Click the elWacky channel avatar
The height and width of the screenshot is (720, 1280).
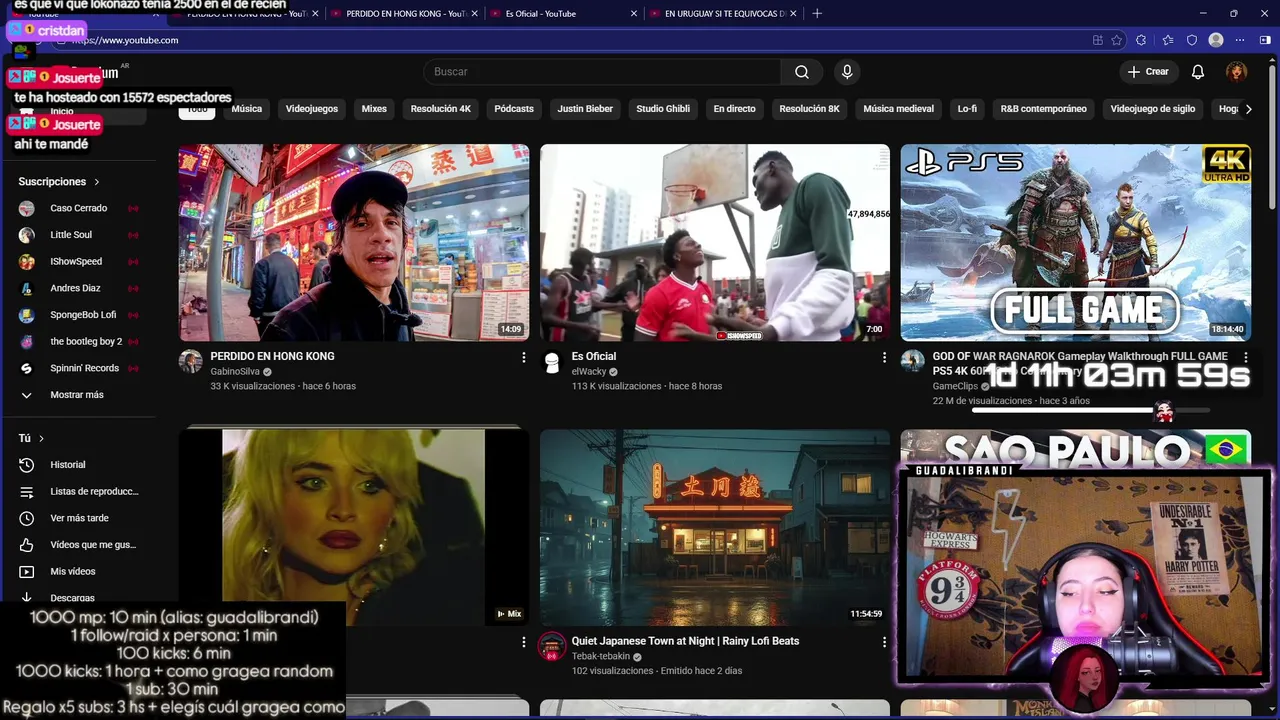pos(552,362)
